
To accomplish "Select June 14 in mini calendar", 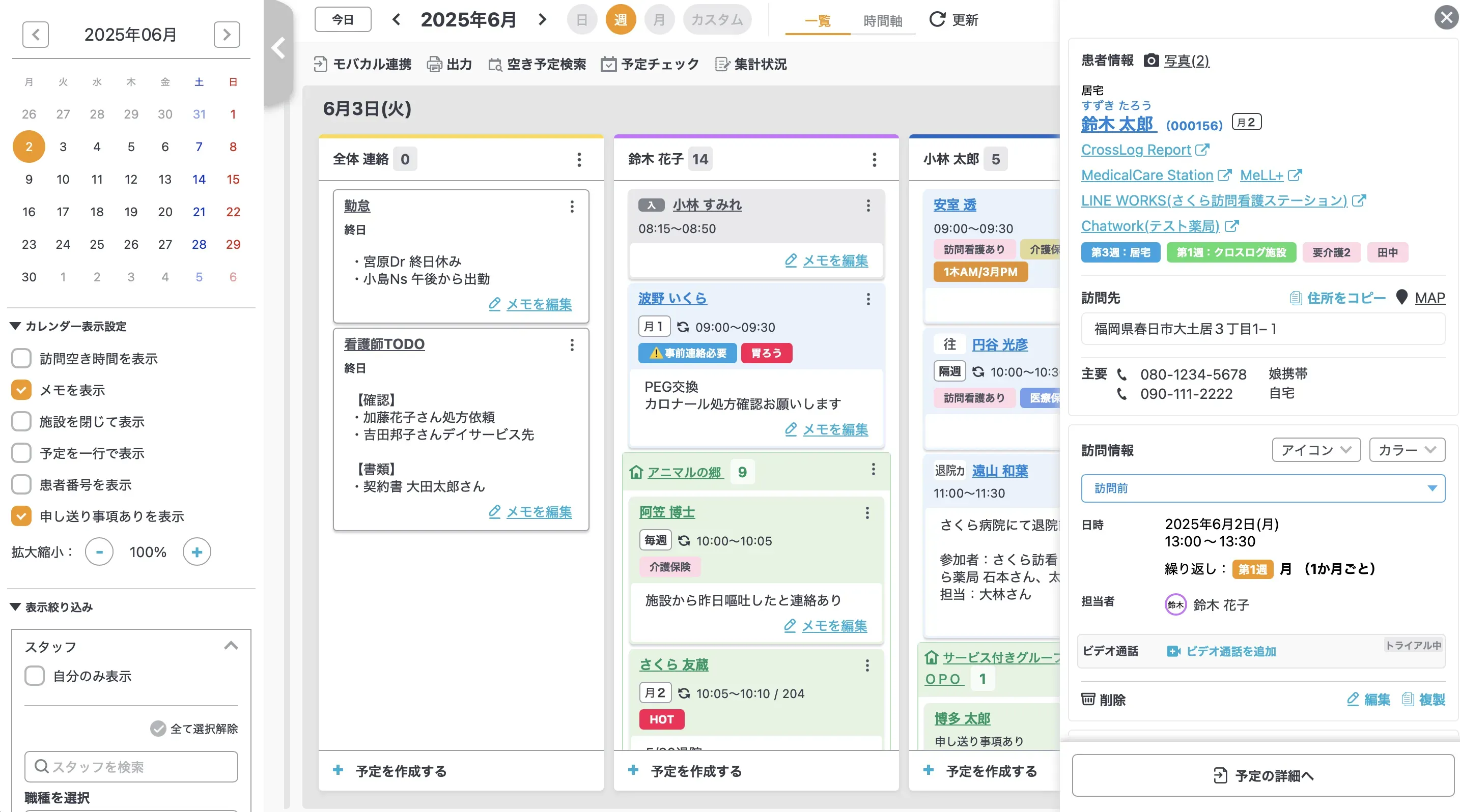I will 199,180.
